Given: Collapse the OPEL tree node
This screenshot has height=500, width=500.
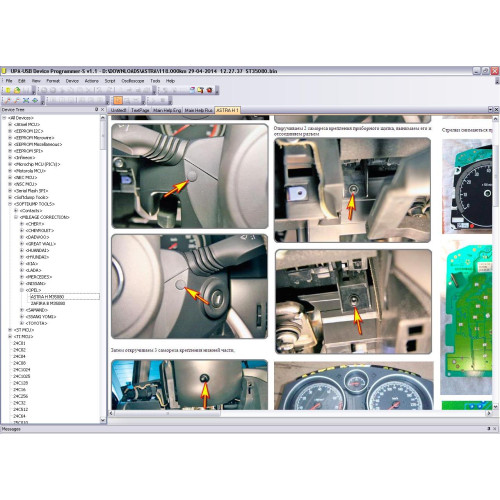Looking at the screenshot, I should (x=22, y=290).
